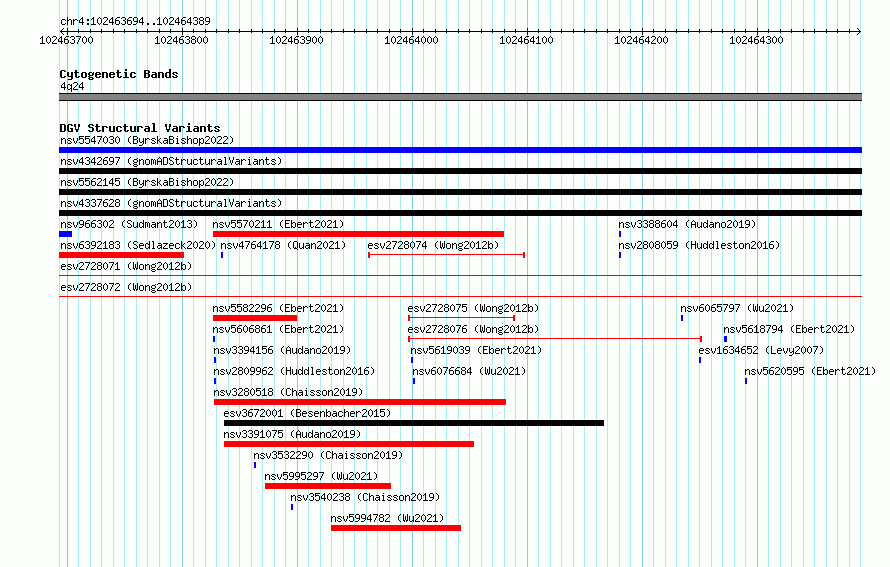Open the nsv4337628 (gnomADStructuralVariants) label

tap(171, 203)
